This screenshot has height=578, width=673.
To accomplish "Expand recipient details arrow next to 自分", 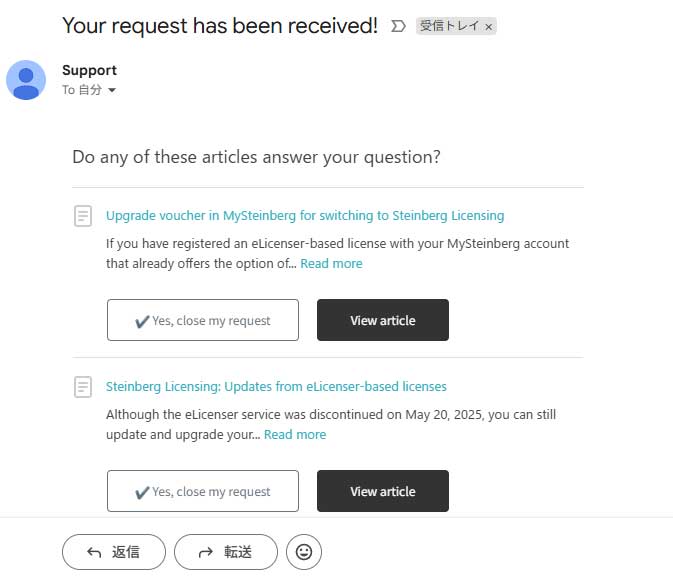I will 112,91.
